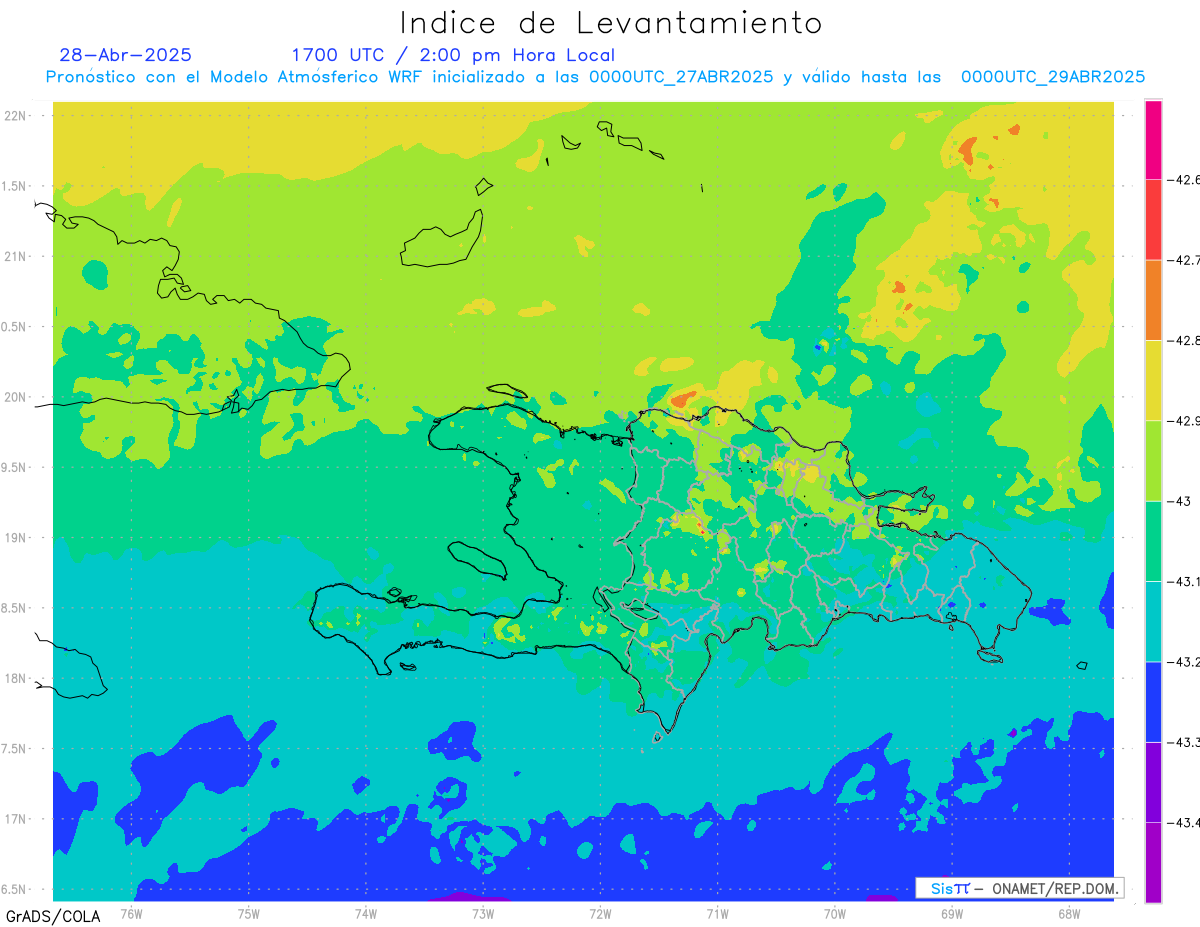This screenshot has width=1200, height=927.
Task: Click the legend value '-42.7'
Action: pos(1184,260)
